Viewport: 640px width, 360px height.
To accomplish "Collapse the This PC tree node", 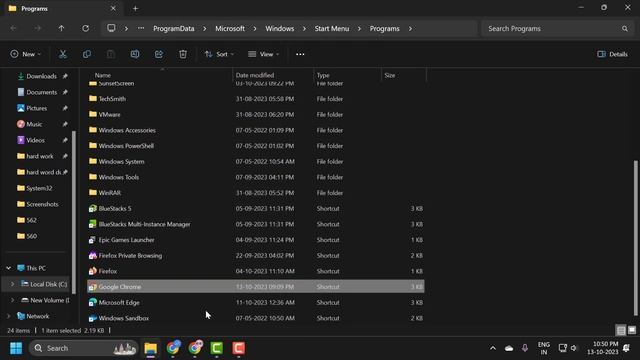I will tap(9, 268).
